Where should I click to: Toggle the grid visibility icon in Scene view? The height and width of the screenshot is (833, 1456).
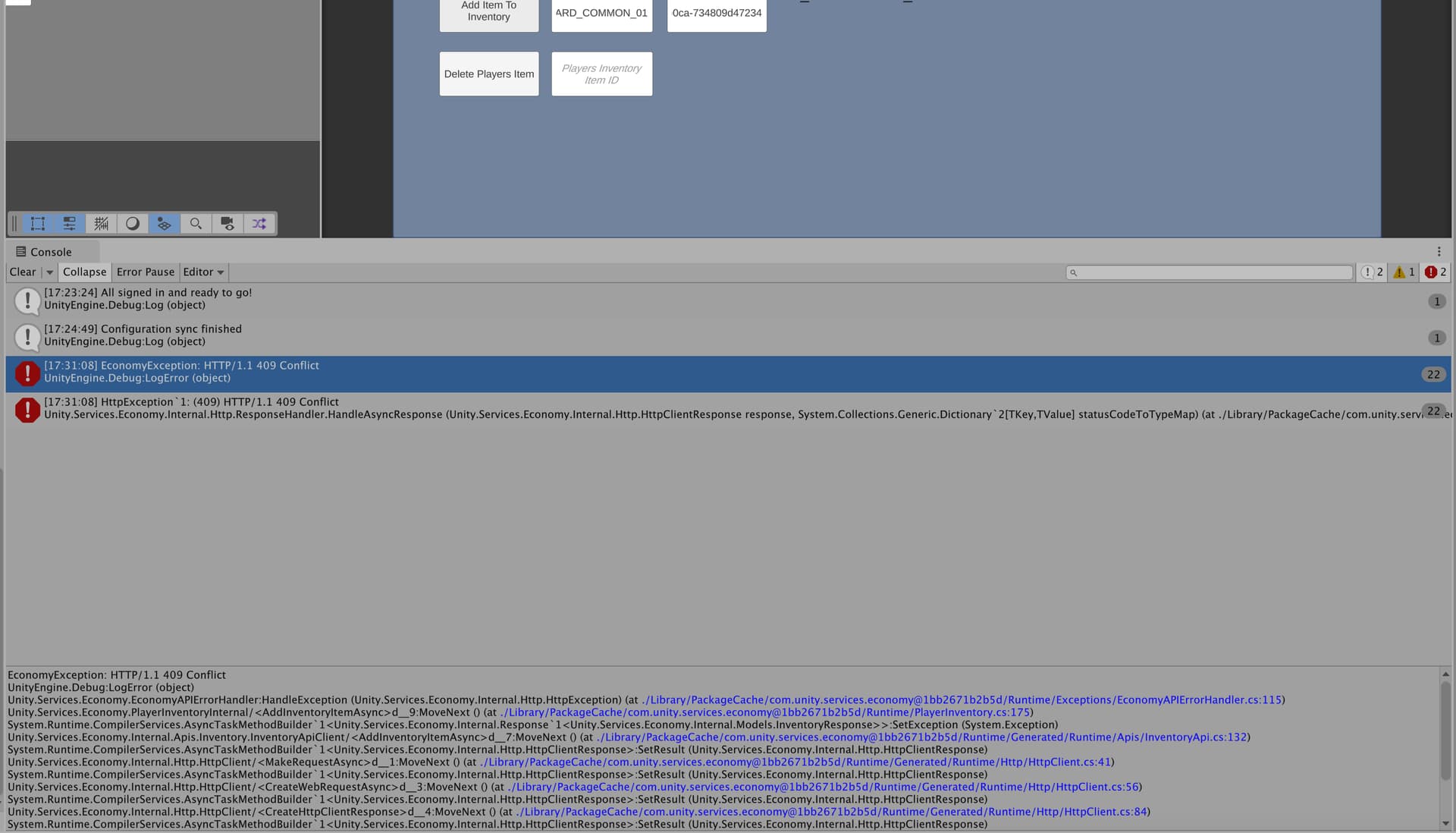[101, 223]
